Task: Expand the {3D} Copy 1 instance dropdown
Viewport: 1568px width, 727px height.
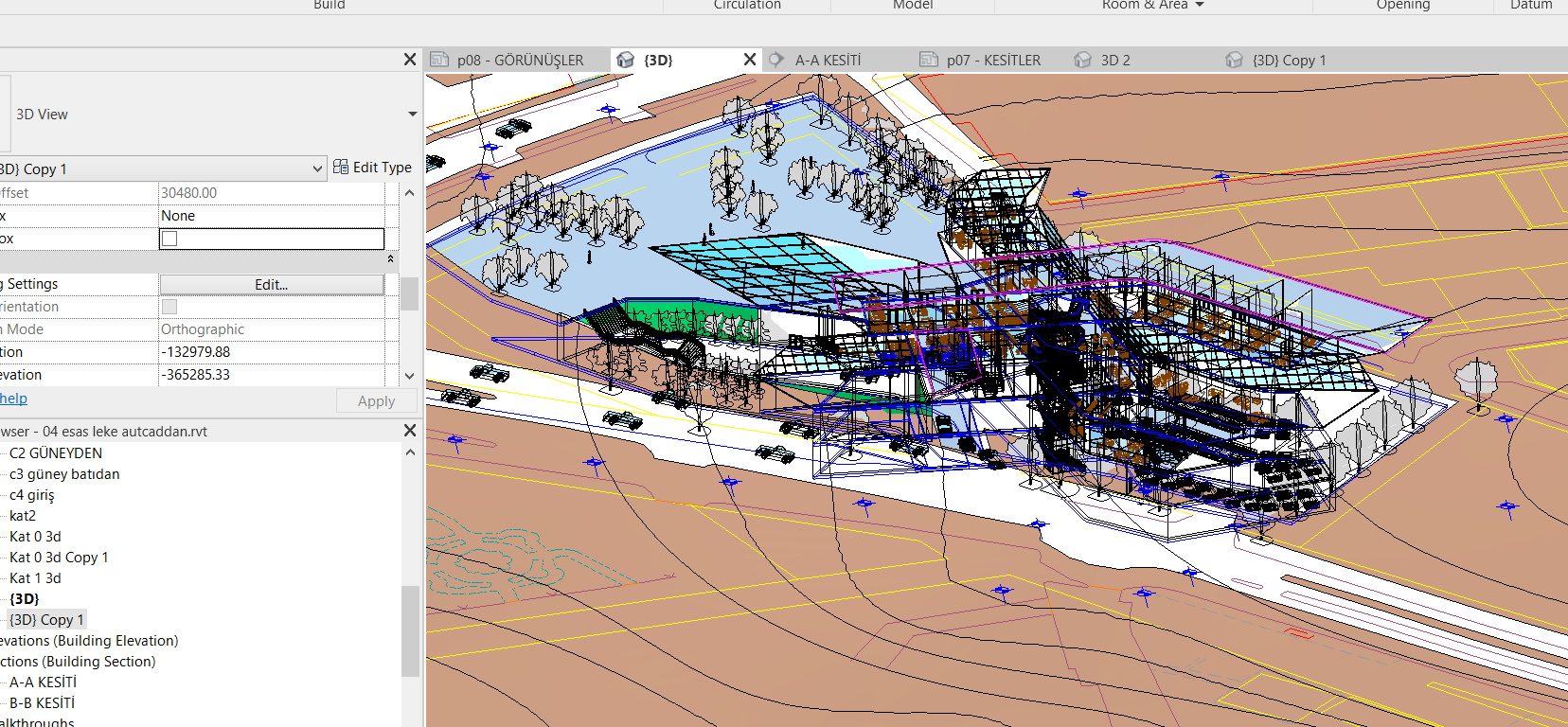Action: [x=317, y=169]
